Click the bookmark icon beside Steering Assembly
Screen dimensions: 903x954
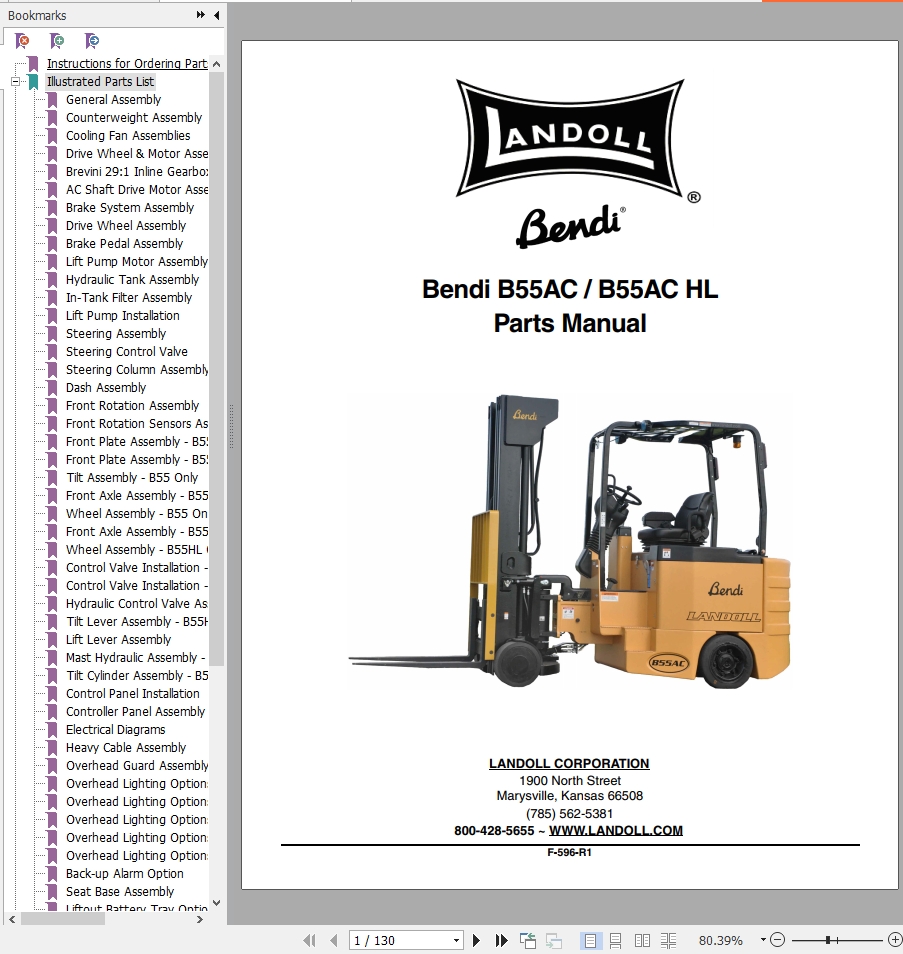pyautogui.click(x=52, y=333)
